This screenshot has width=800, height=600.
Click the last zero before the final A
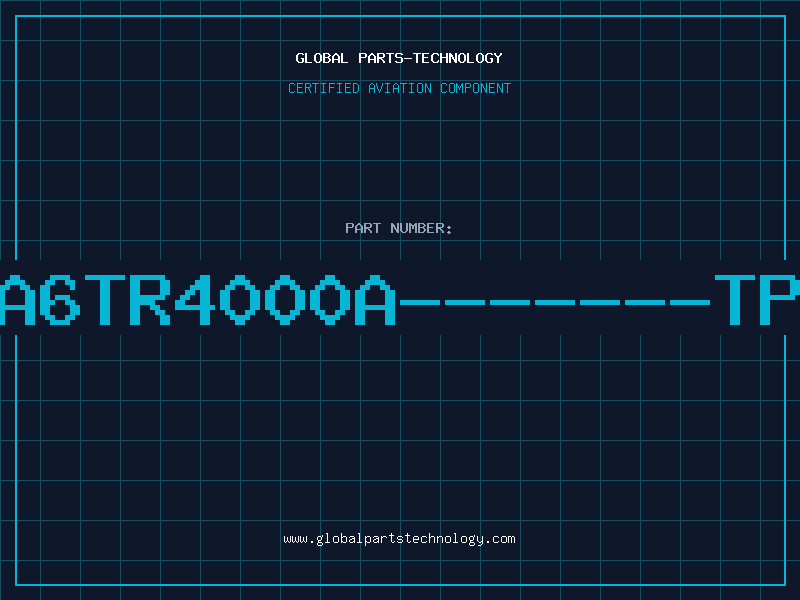[330, 300]
